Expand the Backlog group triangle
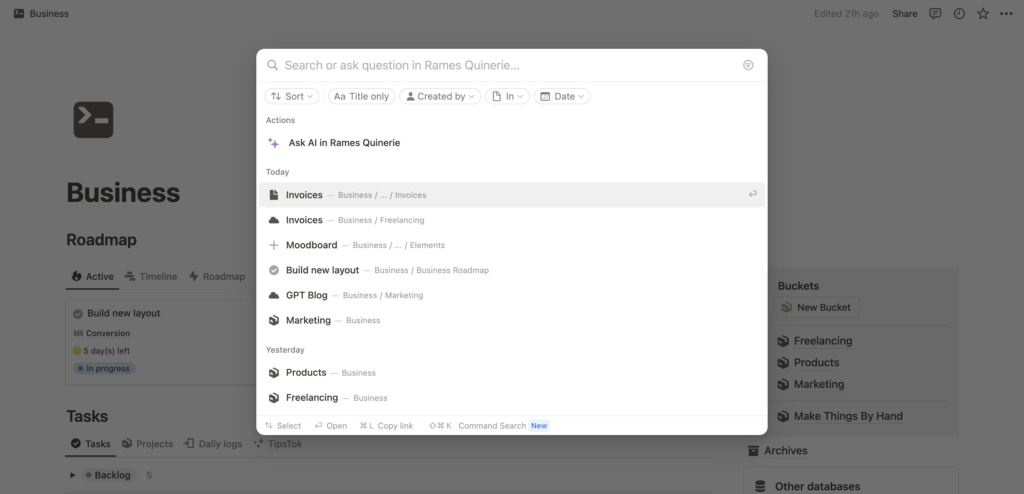The width and height of the screenshot is (1024, 494). point(72,475)
